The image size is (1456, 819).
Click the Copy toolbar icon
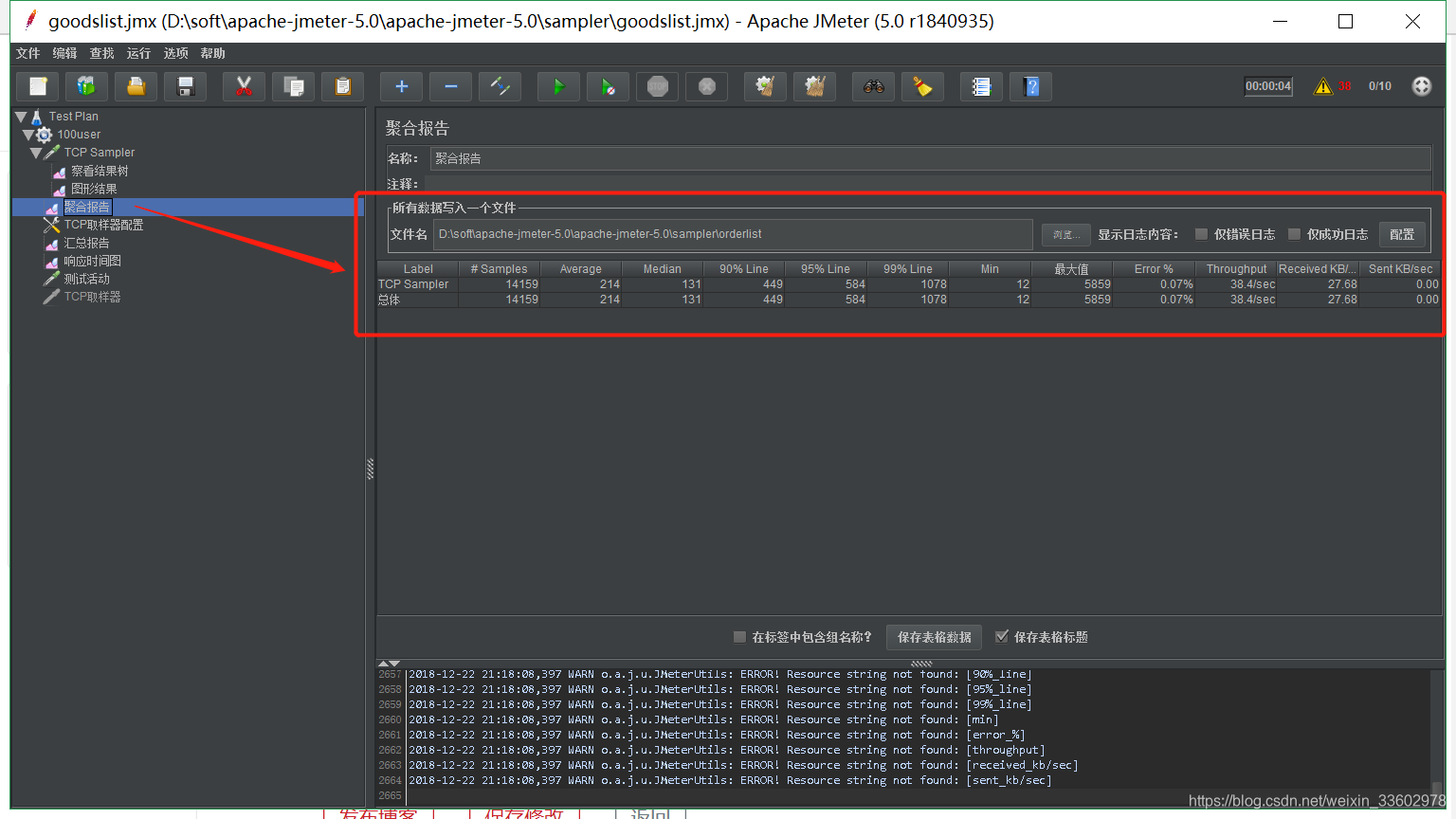point(294,86)
